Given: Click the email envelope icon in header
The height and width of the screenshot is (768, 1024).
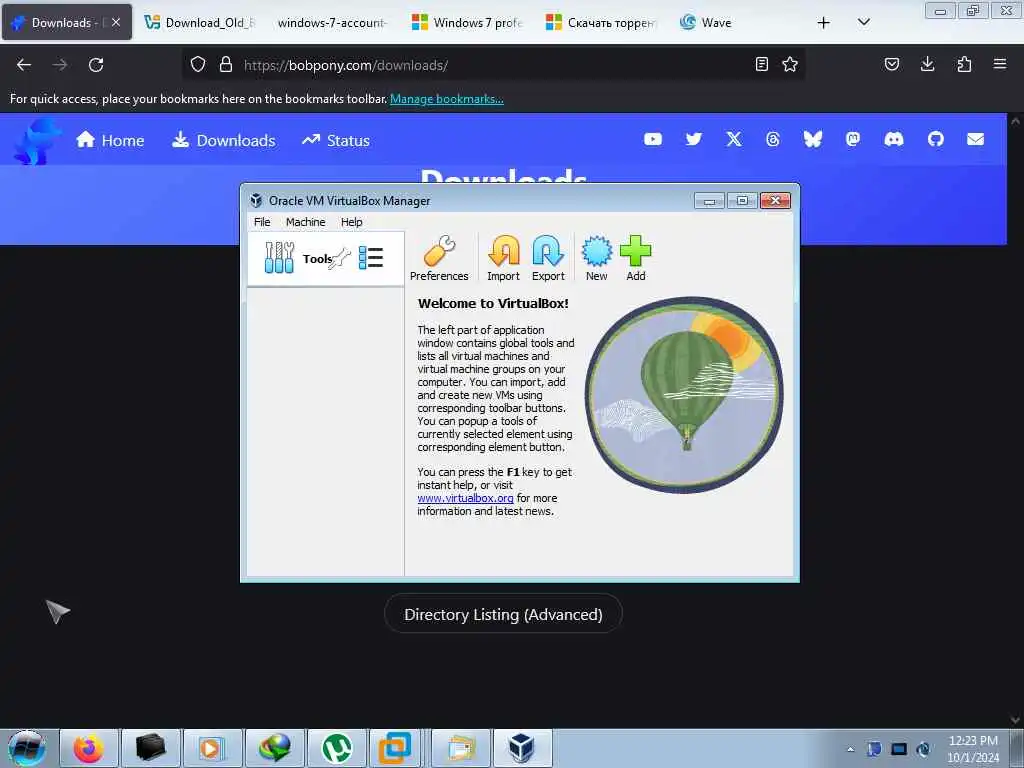Looking at the screenshot, I should 975,139.
